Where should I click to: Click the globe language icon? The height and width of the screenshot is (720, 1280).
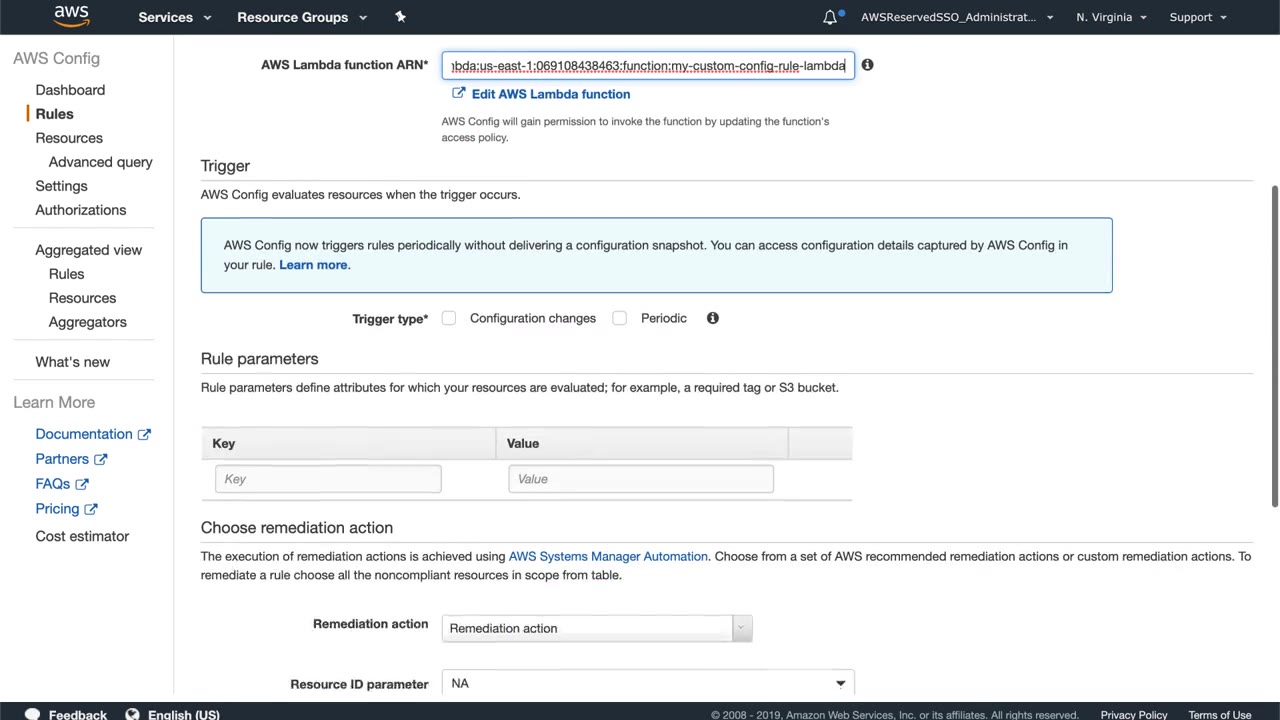click(x=132, y=714)
